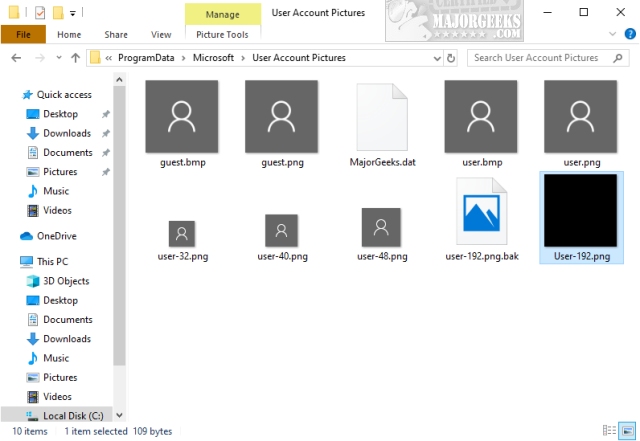Image resolution: width=640 pixels, height=441 pixels.
Task: Click User Account Pictures breadcrumb
Action: tap(299, 58)
